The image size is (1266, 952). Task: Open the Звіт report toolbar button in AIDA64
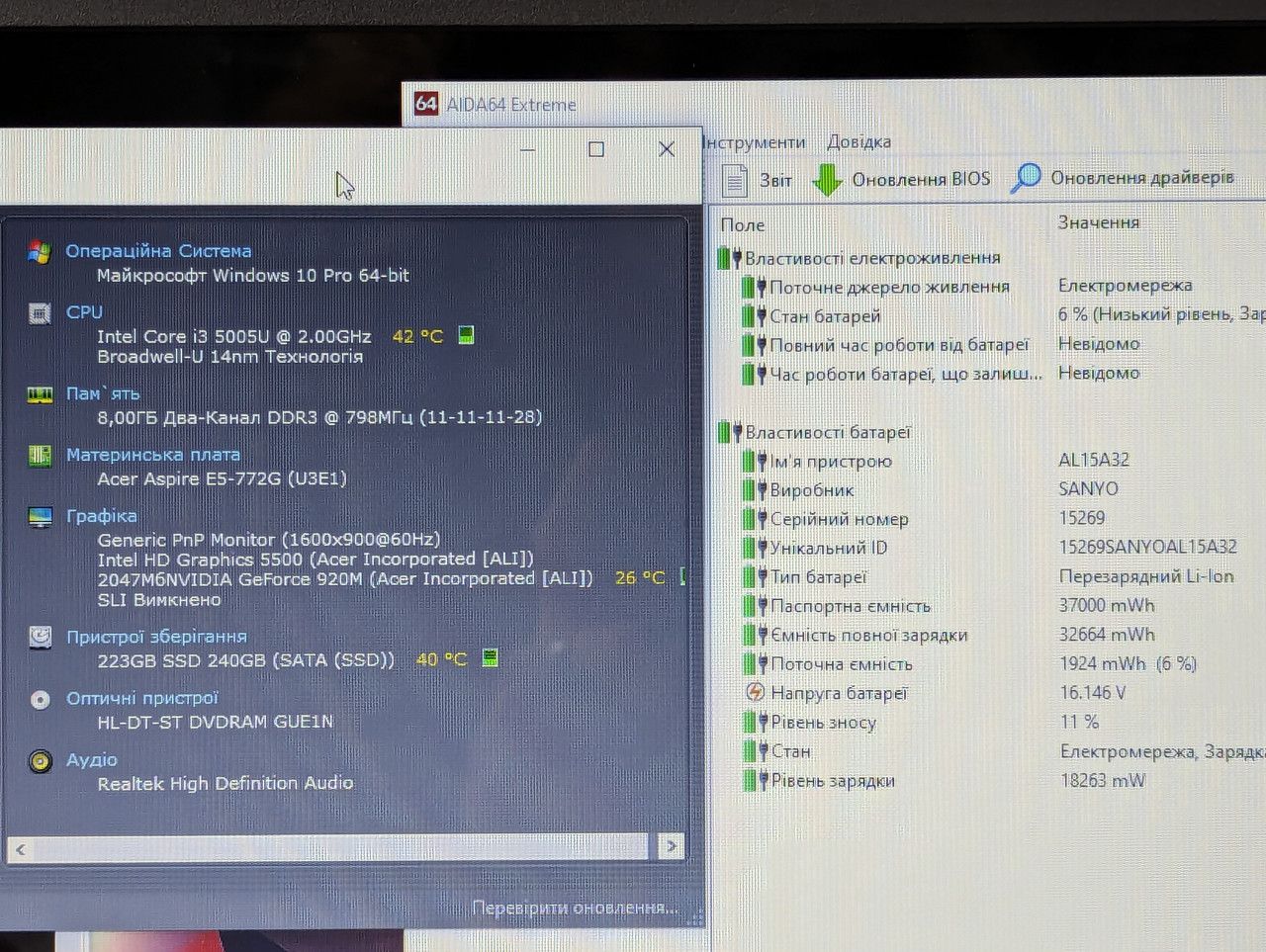(x=757, y=180)
